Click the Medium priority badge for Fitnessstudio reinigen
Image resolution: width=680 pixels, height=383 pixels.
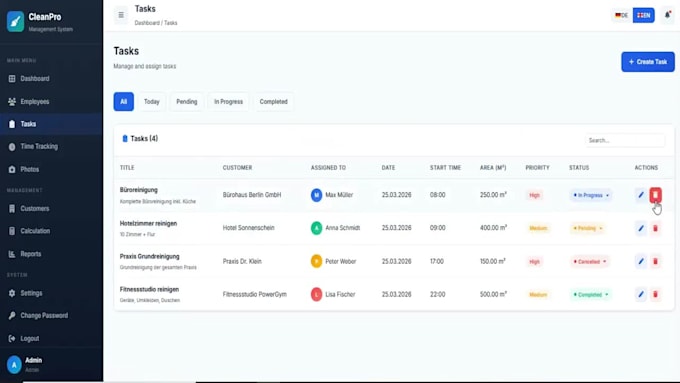pyautogui.click(x=538, y=295)
